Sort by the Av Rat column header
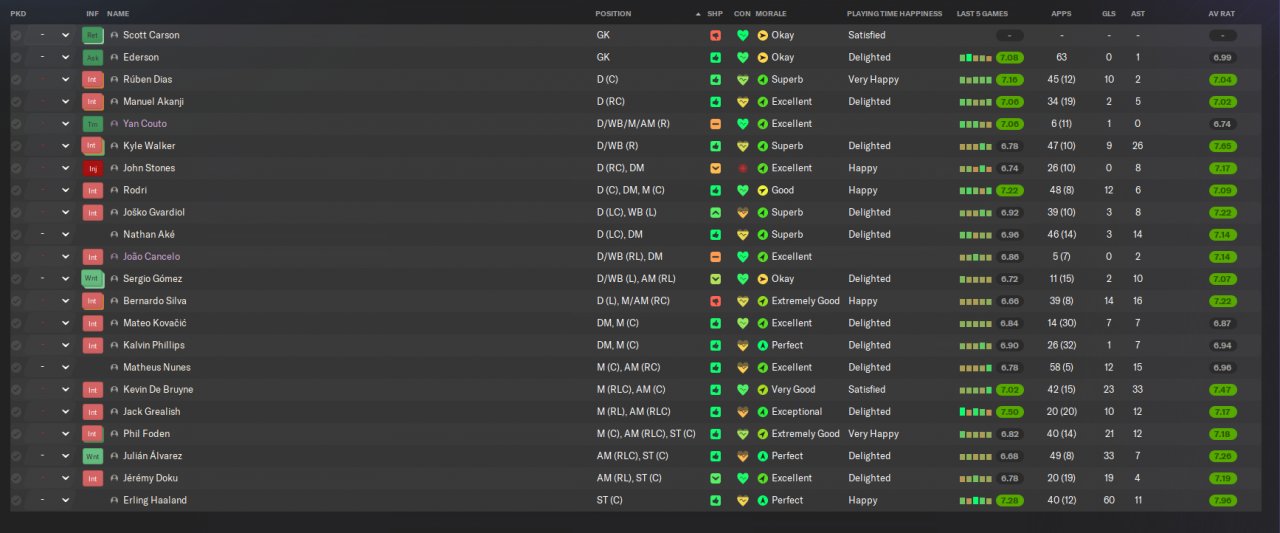 tap(1221, 14)
